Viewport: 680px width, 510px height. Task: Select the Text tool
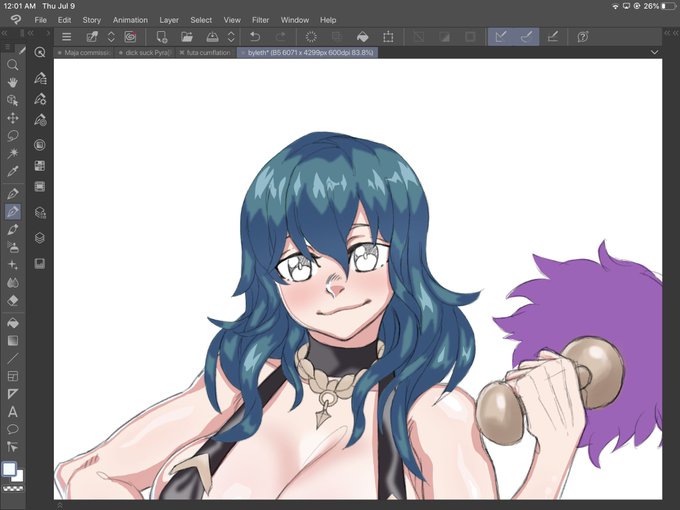pyautogui.click(x=13, y=412)
